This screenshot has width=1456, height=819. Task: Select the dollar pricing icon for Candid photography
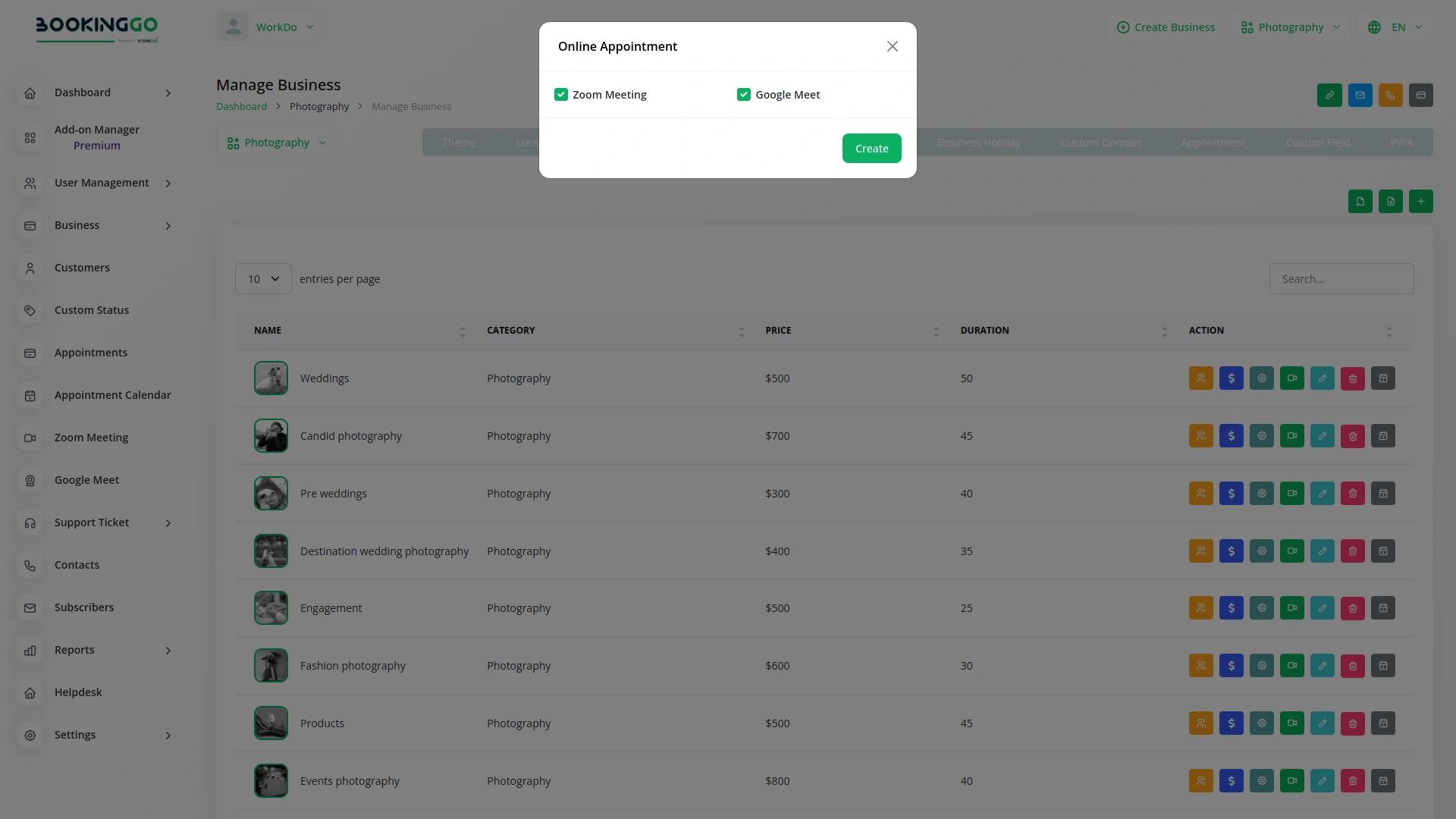[x=1231, y=435]
